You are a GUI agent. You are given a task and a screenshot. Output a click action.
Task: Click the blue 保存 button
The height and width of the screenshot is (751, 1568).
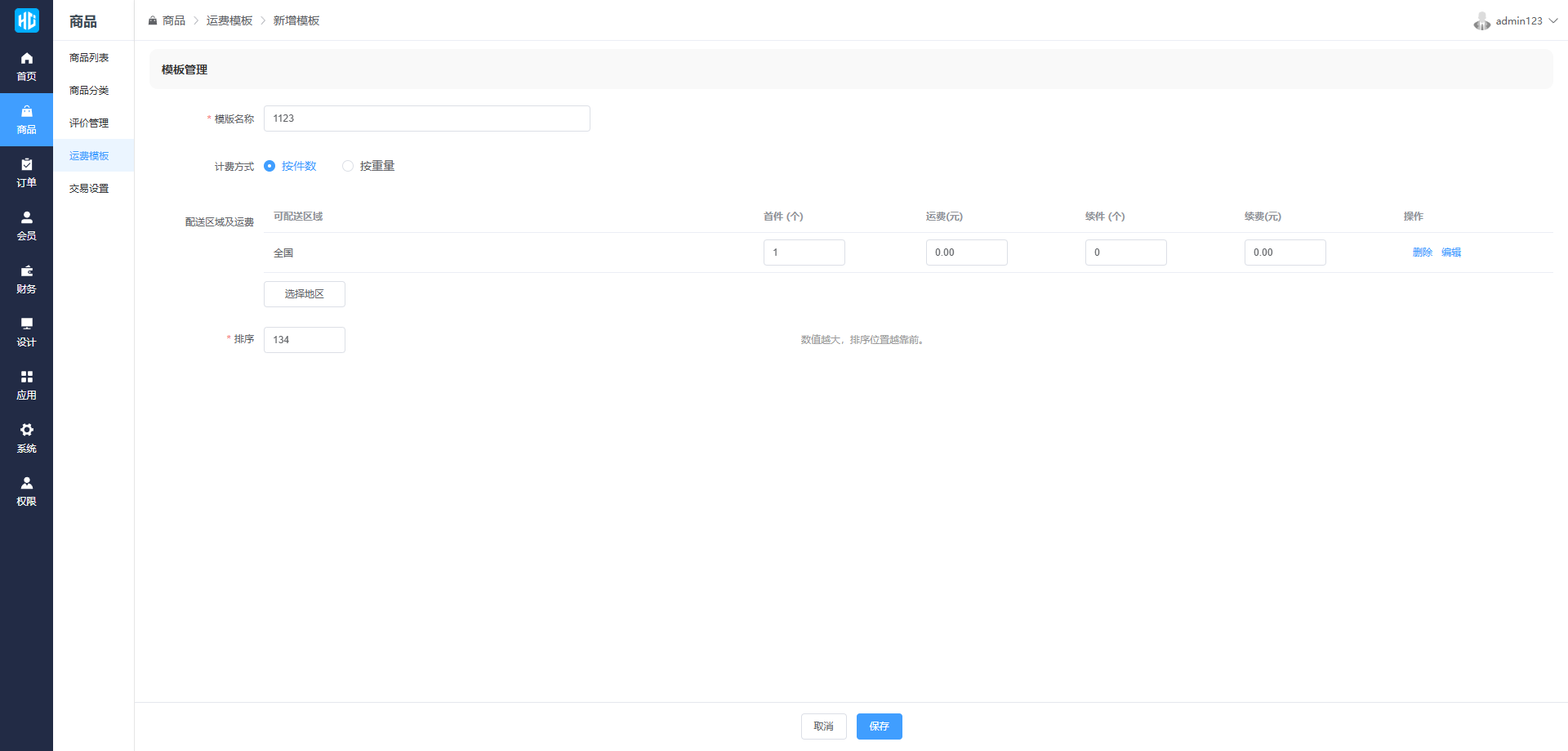(x=879, y=726)
